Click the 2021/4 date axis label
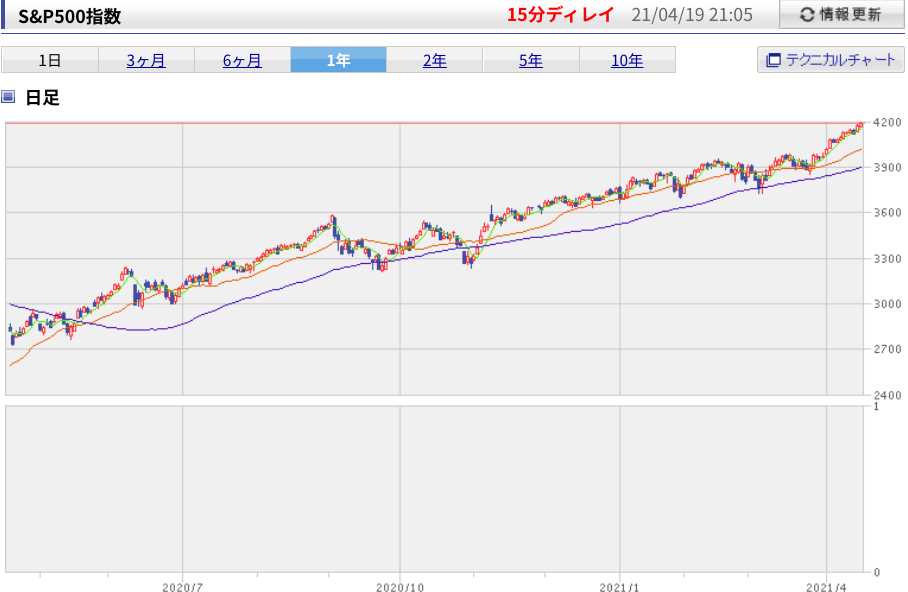Screen dimensions: 908x592 [x=826, y=587]
